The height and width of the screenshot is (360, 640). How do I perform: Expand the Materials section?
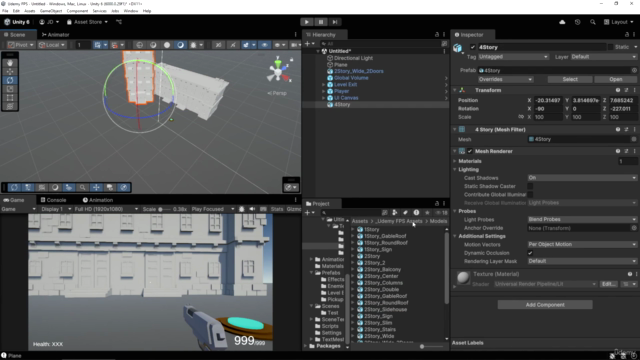coord(455,161)
